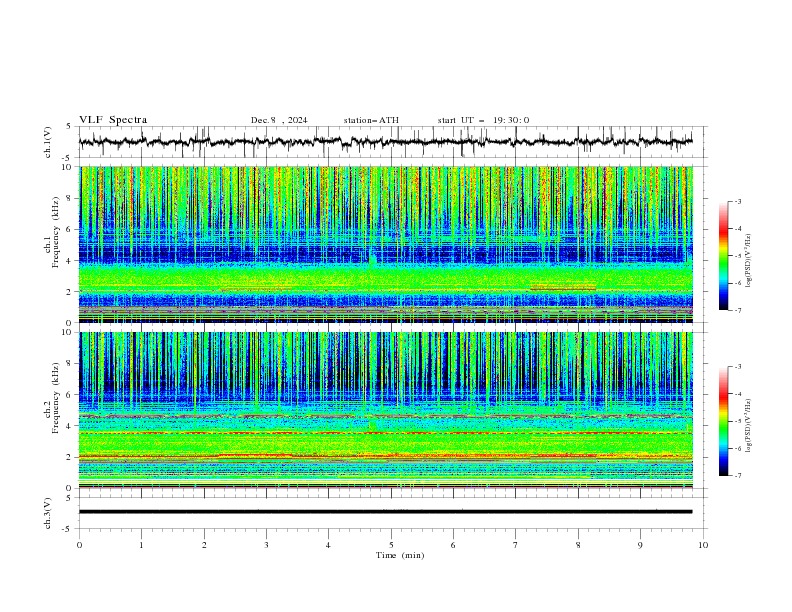
Task: Click the ch.2 colorbar "-7" tick
Action: pos(737,476)
